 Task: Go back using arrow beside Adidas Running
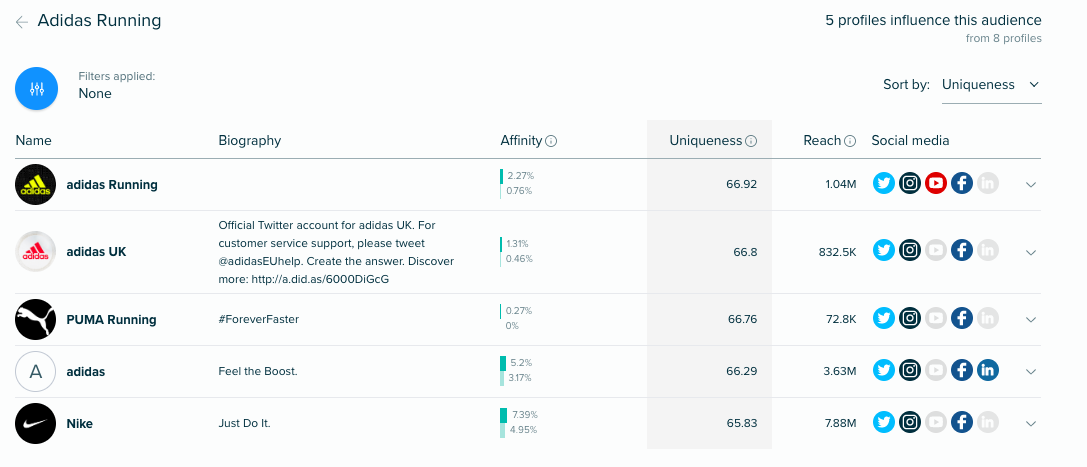(x=21, y=22)
